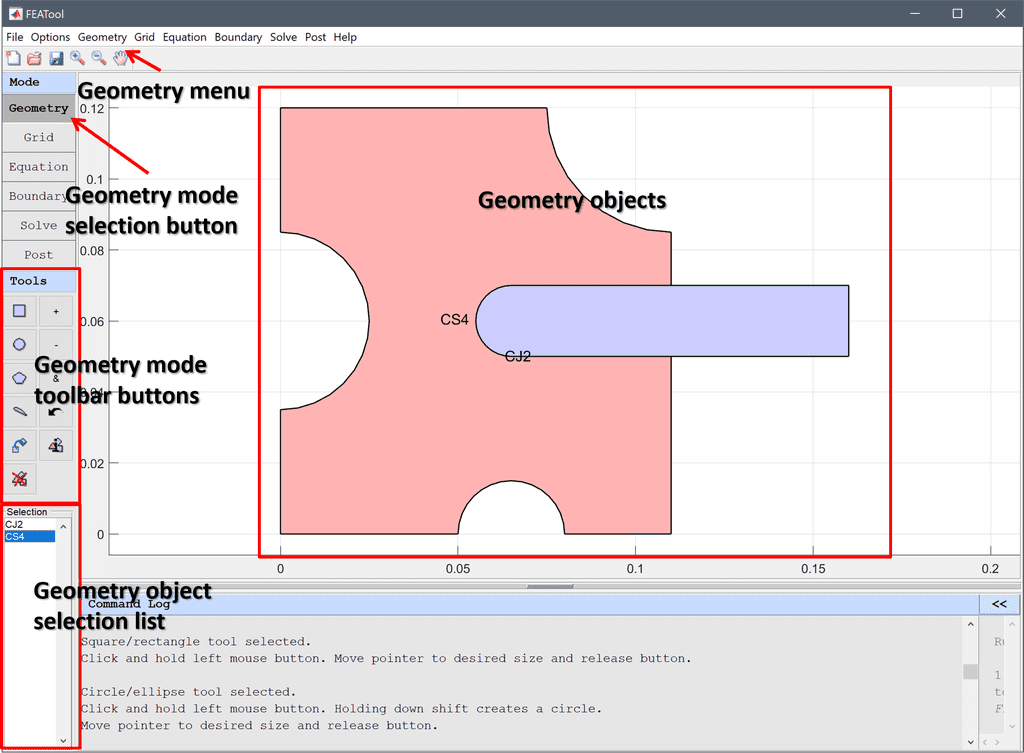Select the square/rectangle geometry tool
The width and height of the screenshot is (1024, 753).
(20, 311)
